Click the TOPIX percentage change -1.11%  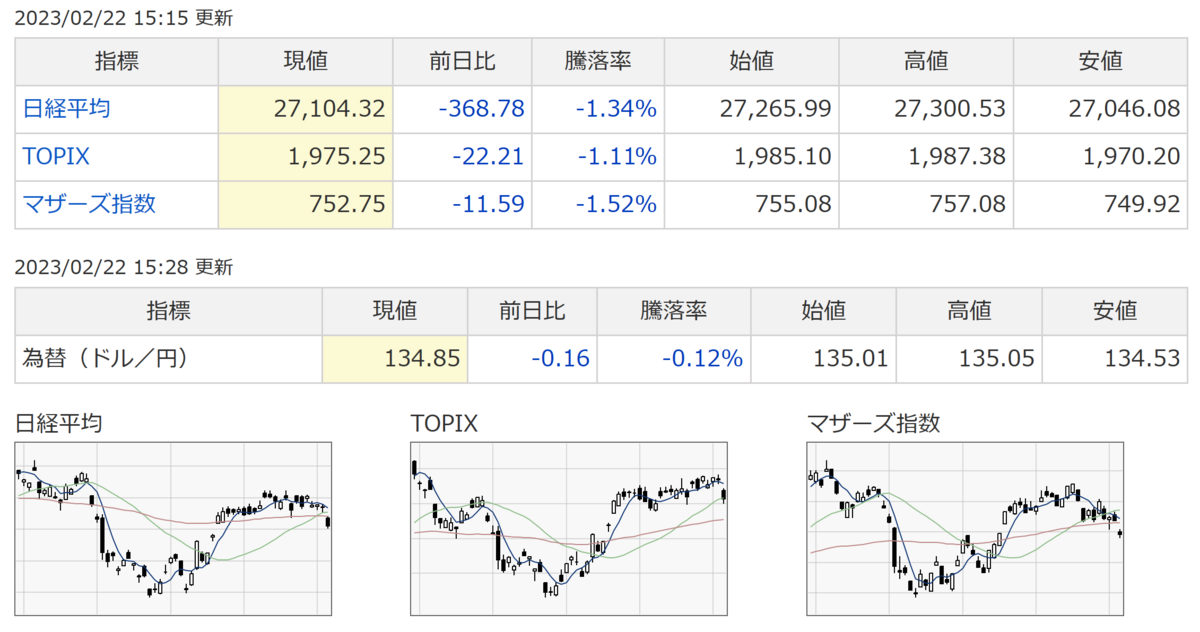point(616,157)
